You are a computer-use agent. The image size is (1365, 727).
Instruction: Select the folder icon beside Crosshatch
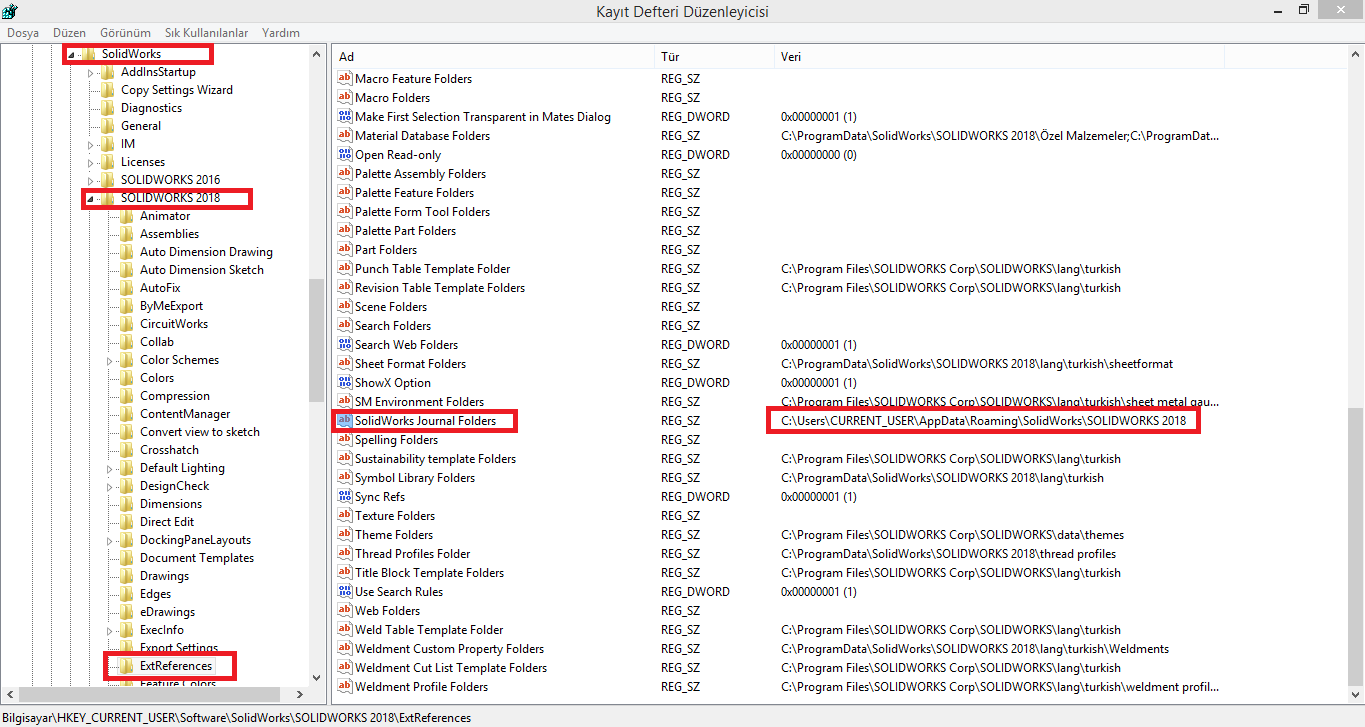pyautogui.click(x=127, y=450)
